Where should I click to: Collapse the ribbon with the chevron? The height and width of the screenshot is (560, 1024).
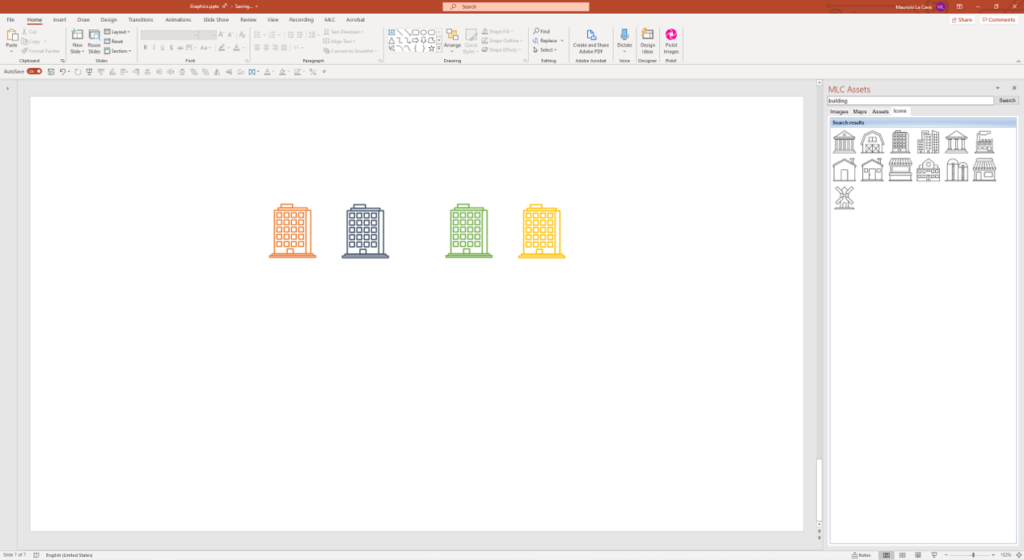[1017, 61]
